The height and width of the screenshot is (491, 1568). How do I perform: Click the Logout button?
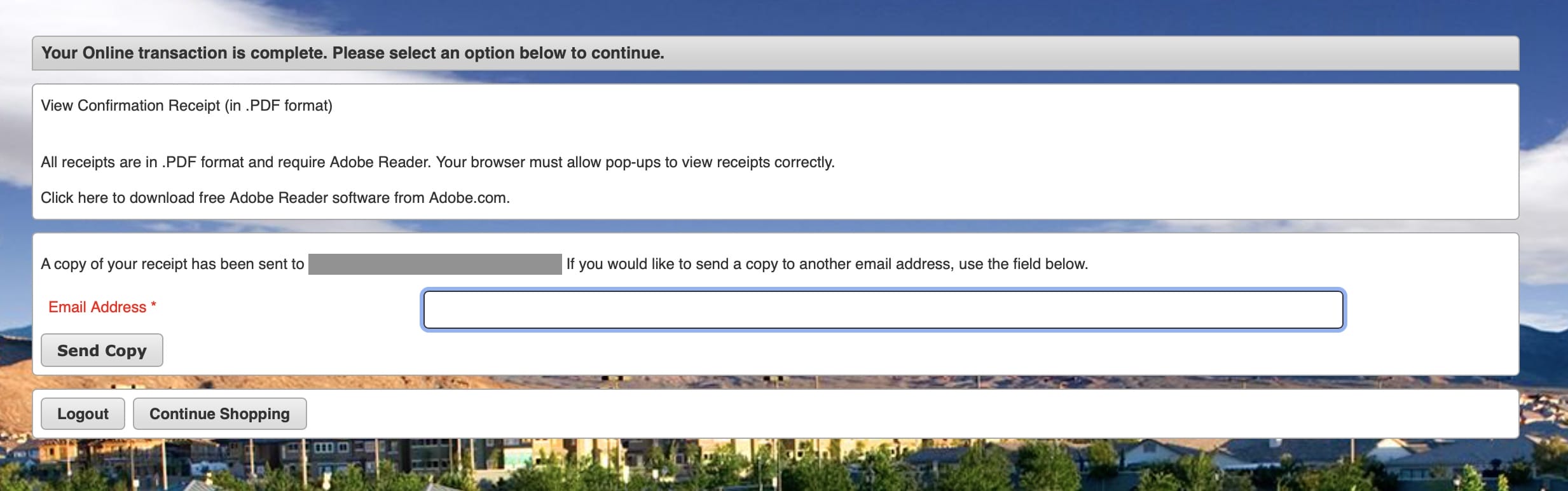(x=83, y=414)
